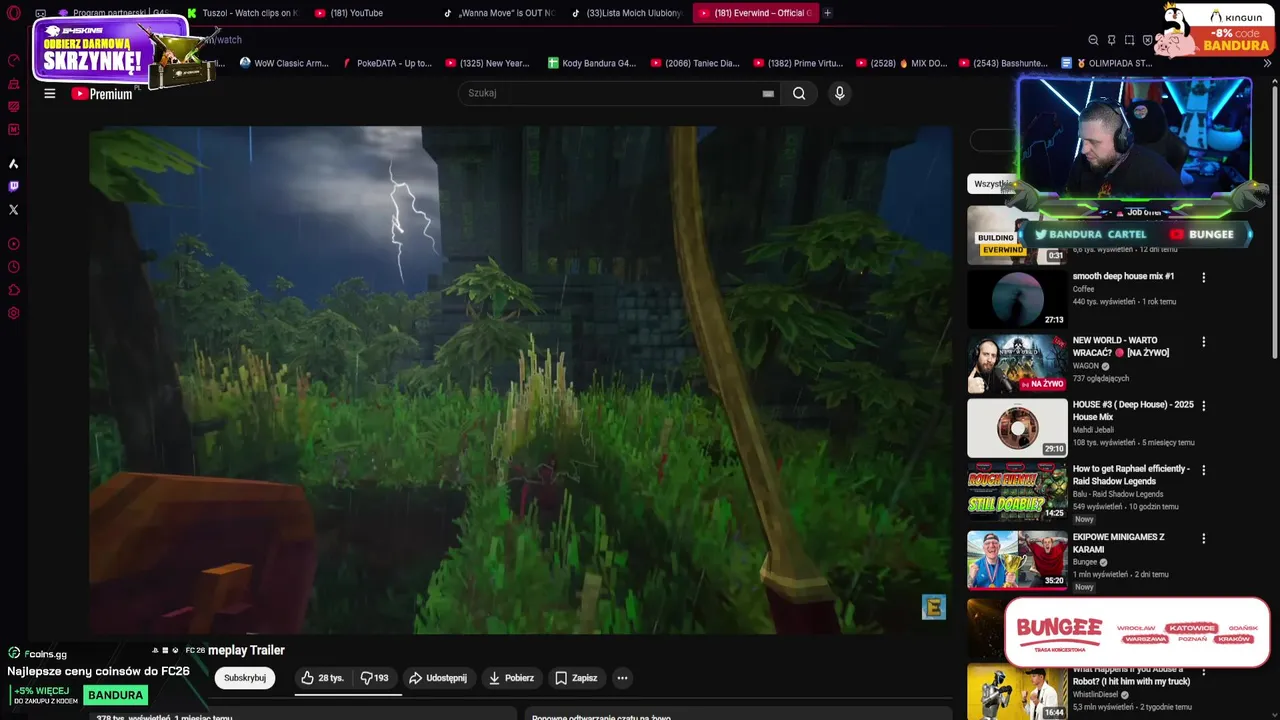Click the zoom out magnifier in address bar

(x=1093, y=40)
